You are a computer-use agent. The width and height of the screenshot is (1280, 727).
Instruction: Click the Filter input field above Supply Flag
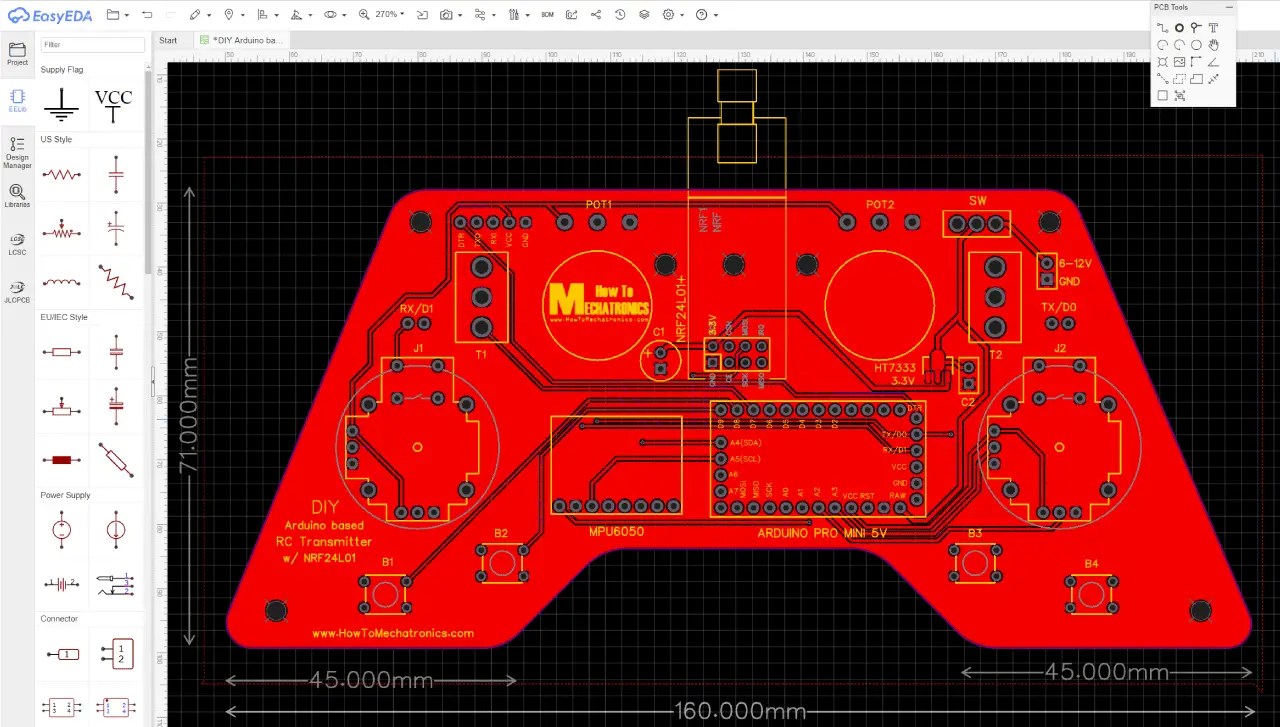click(x=92, y=44)
